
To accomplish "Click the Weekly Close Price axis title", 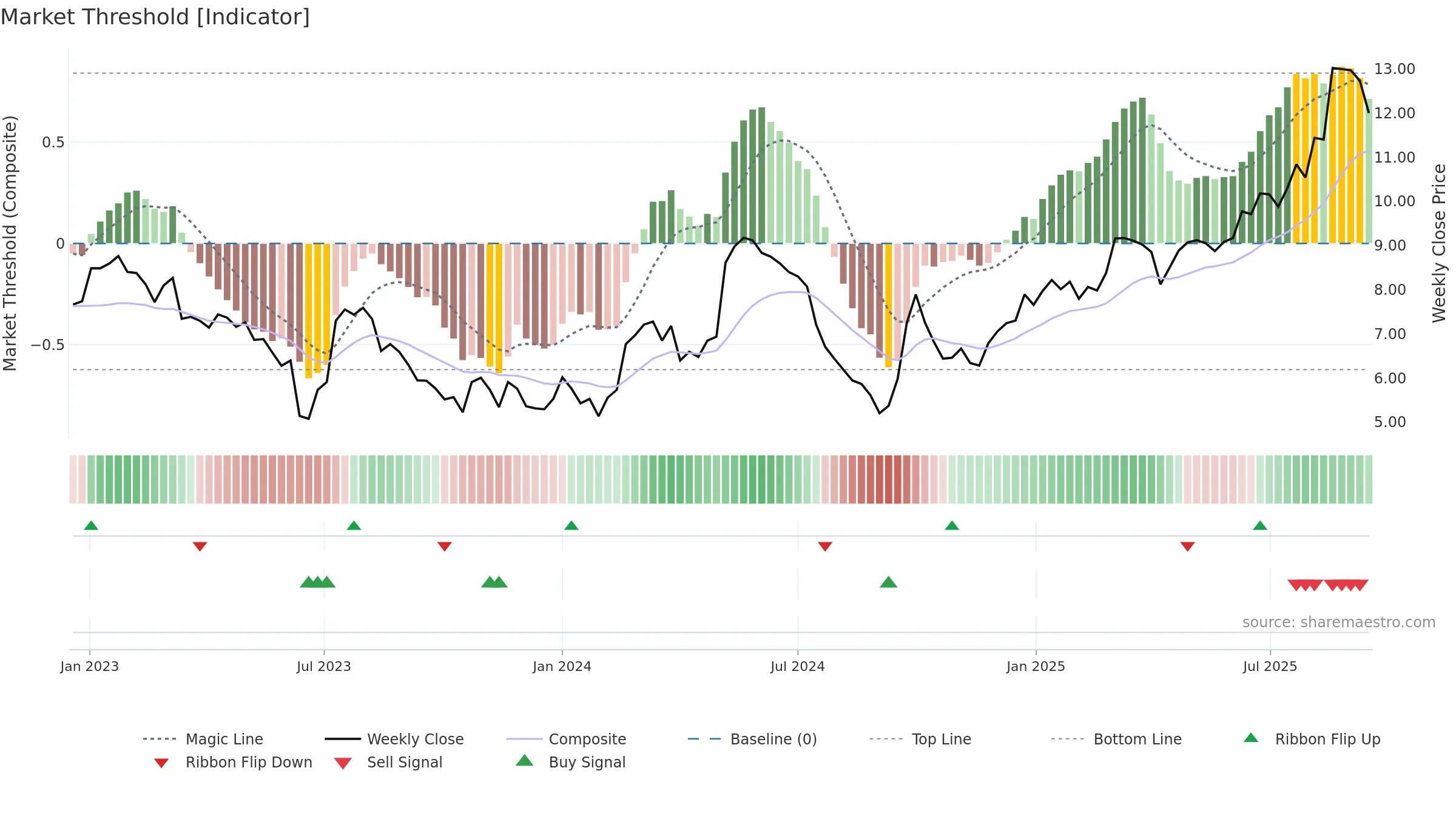I will tap(1439, 243).
